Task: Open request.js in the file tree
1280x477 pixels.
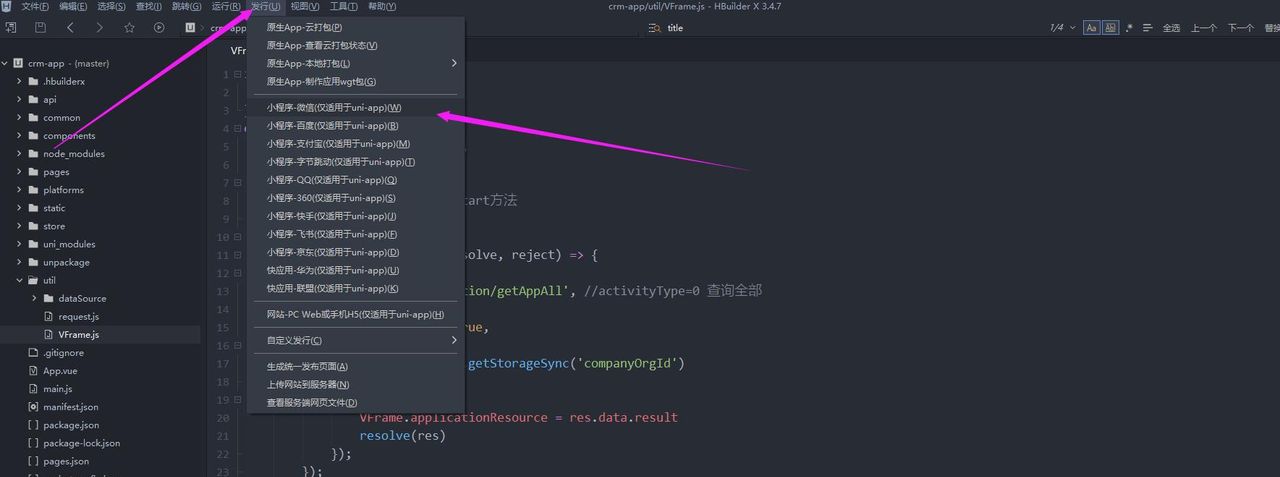Action: click(78, 316)
